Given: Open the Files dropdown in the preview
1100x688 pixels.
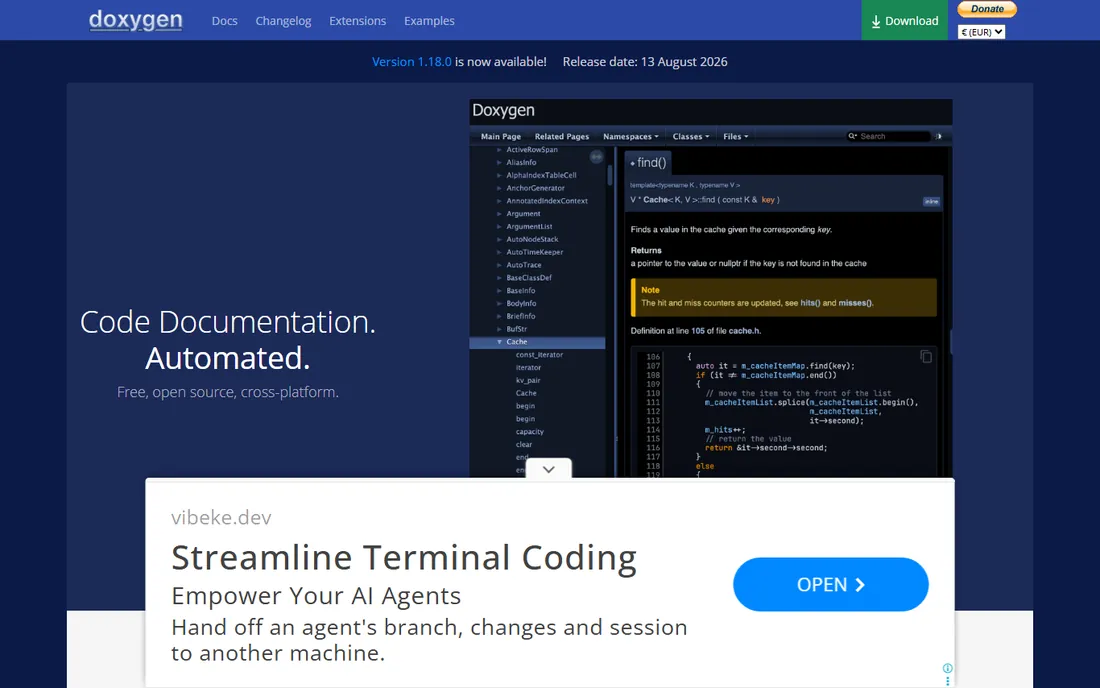Looking at the screenshot, I should pos(736,137).
